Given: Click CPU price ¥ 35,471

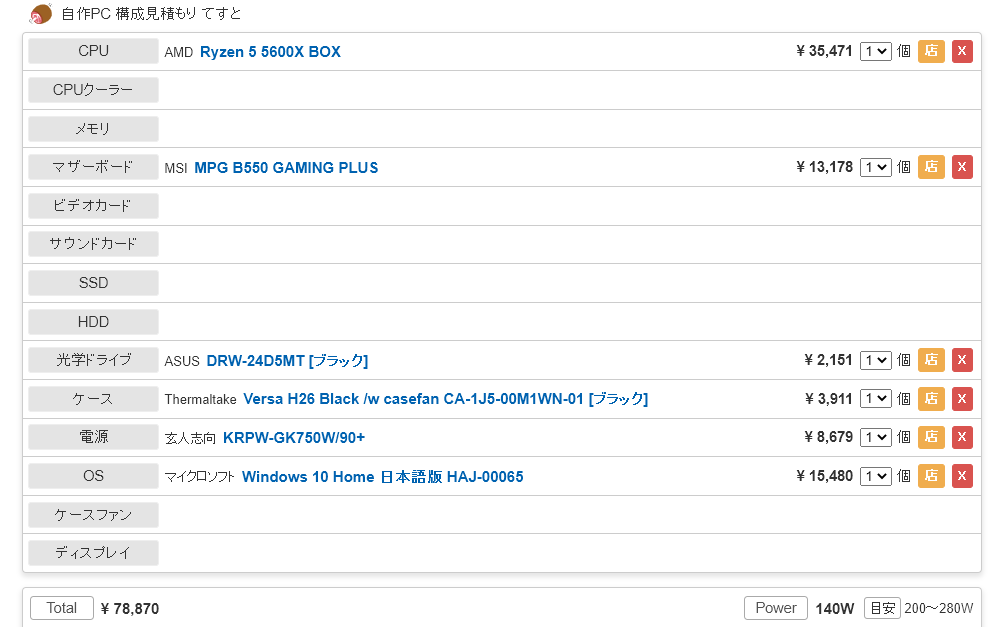Looking at the screenshot, I should [x=824, y=51].
